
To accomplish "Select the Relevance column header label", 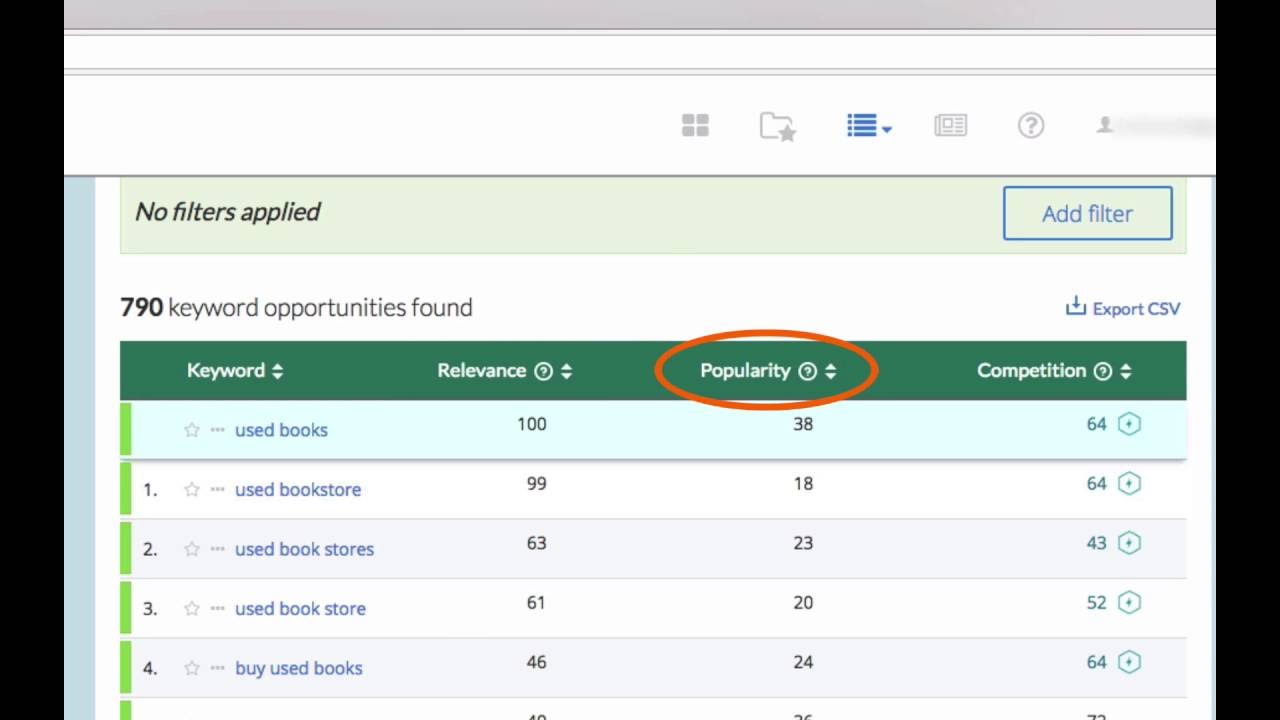I will pyautogui.click(x=481, y=371).
